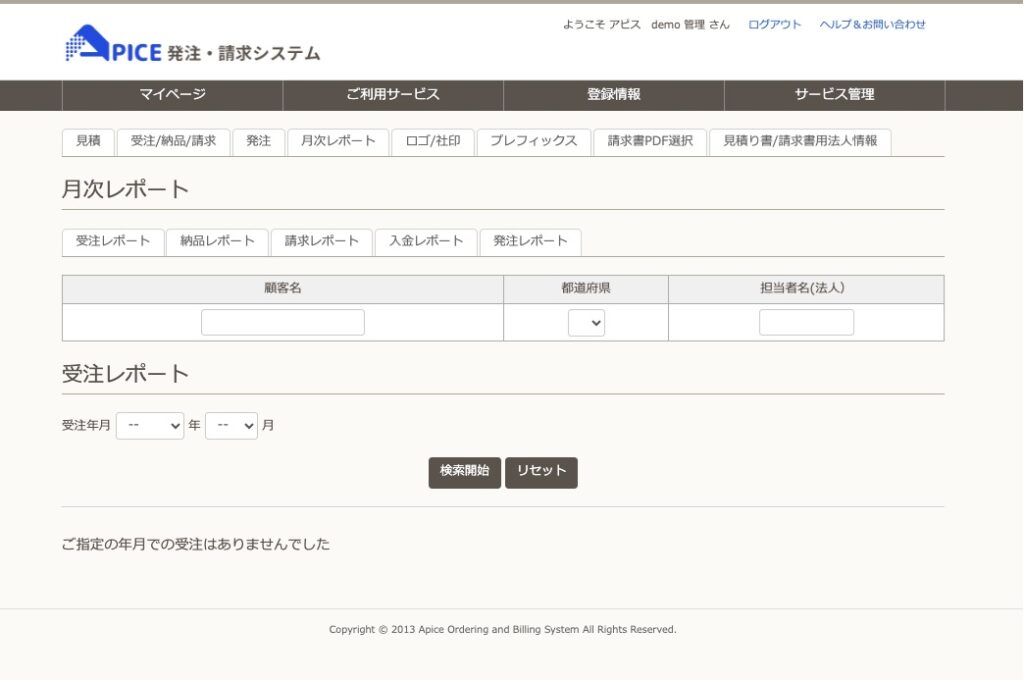
Task: Select the 月次レポート tab
Action: [x=338, y=142]
